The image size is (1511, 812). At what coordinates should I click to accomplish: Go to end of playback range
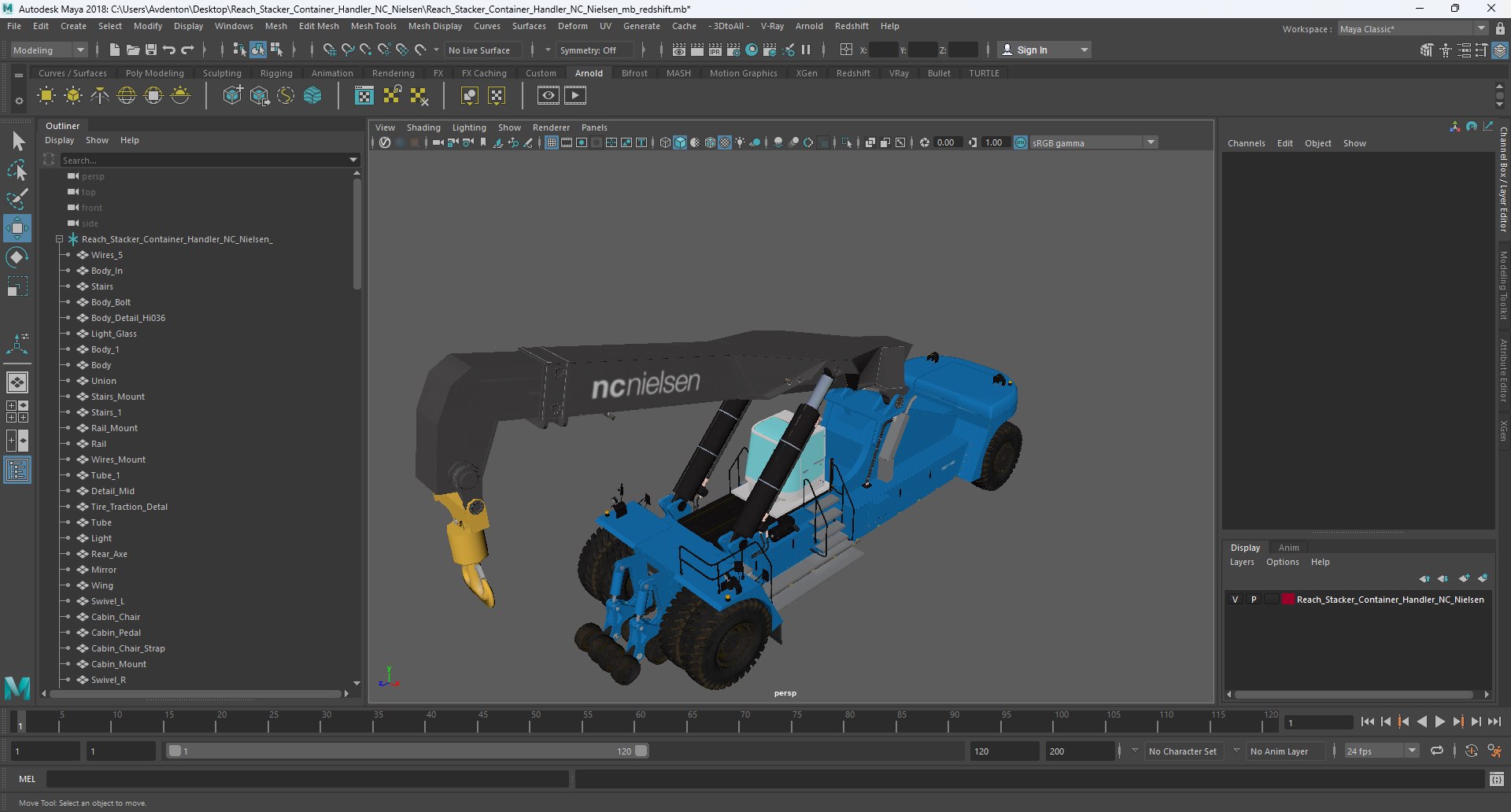(1494, 722)
